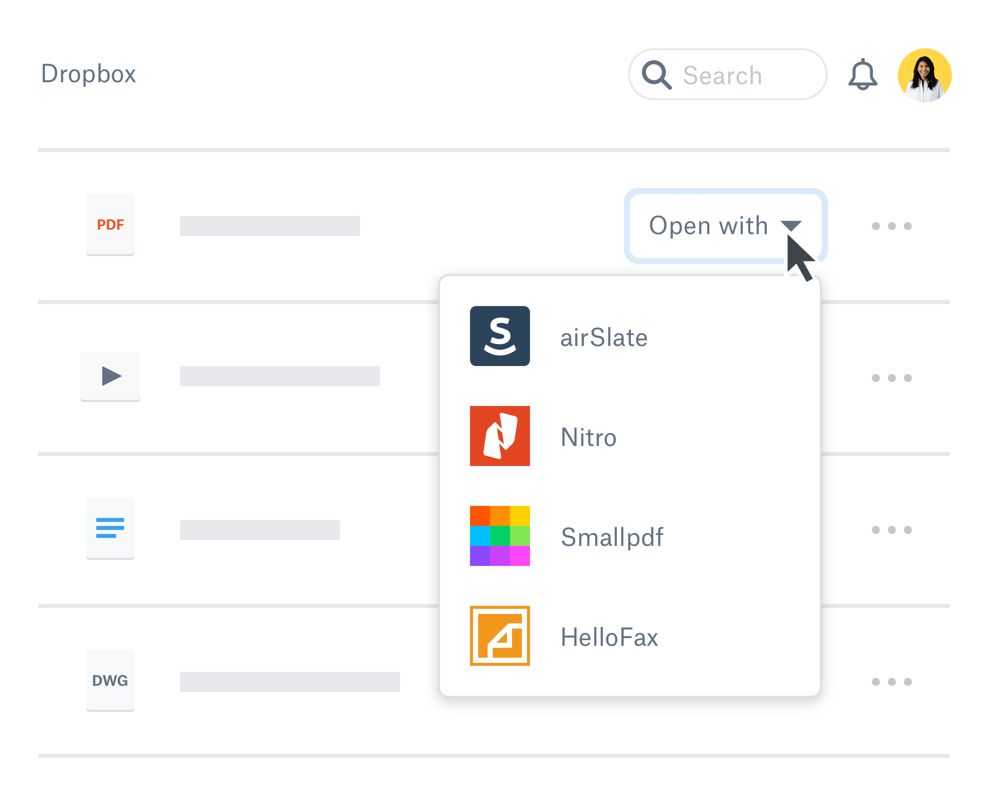990x800 pixels.
Task: Choose Smallpdf from the Open with menu
Action: 612,537
